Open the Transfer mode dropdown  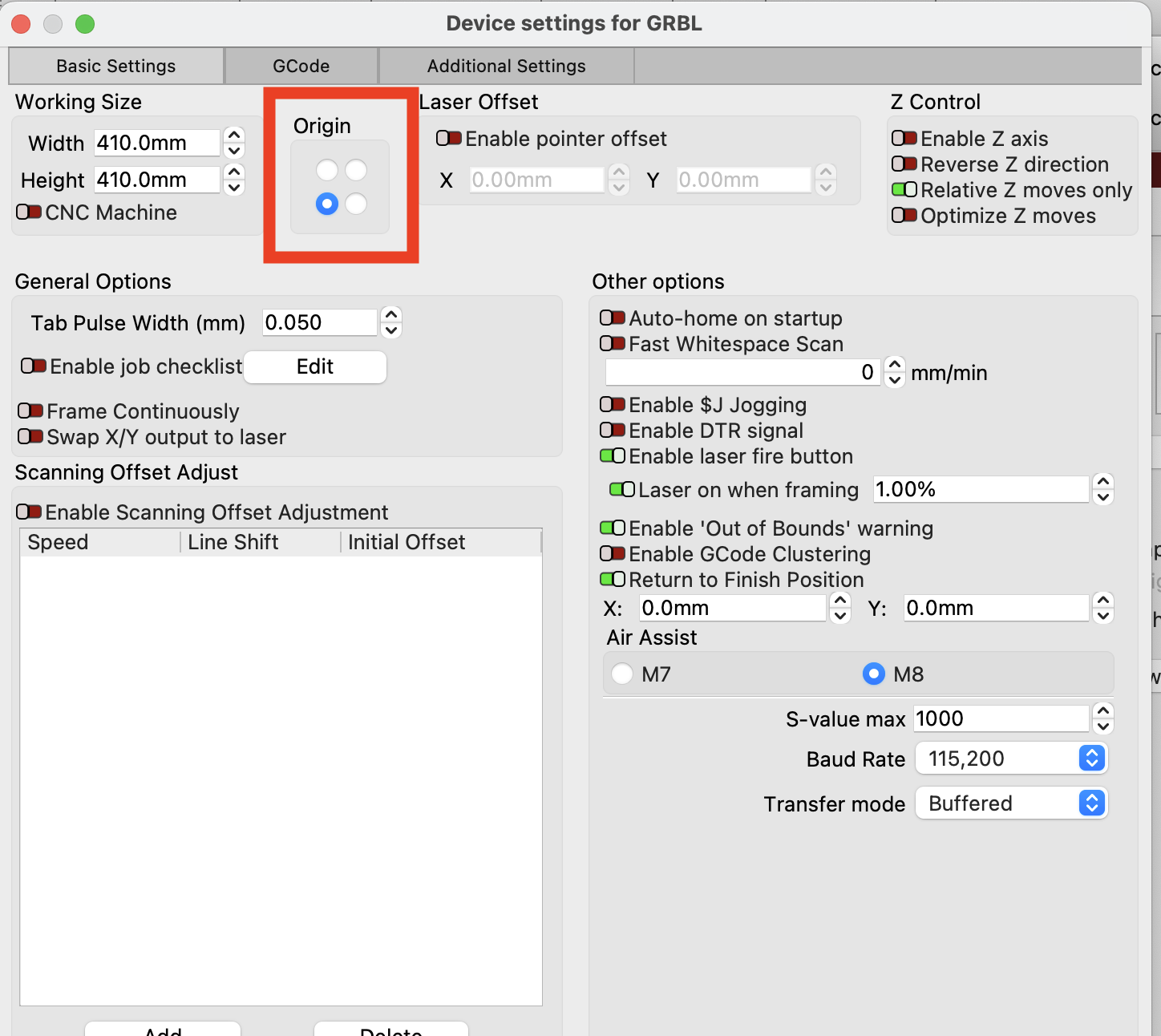pyautogui.click(x=1011, y=803)
